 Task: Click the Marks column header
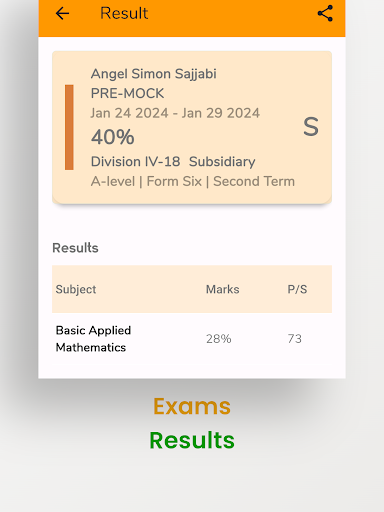(x=223, y=289)
